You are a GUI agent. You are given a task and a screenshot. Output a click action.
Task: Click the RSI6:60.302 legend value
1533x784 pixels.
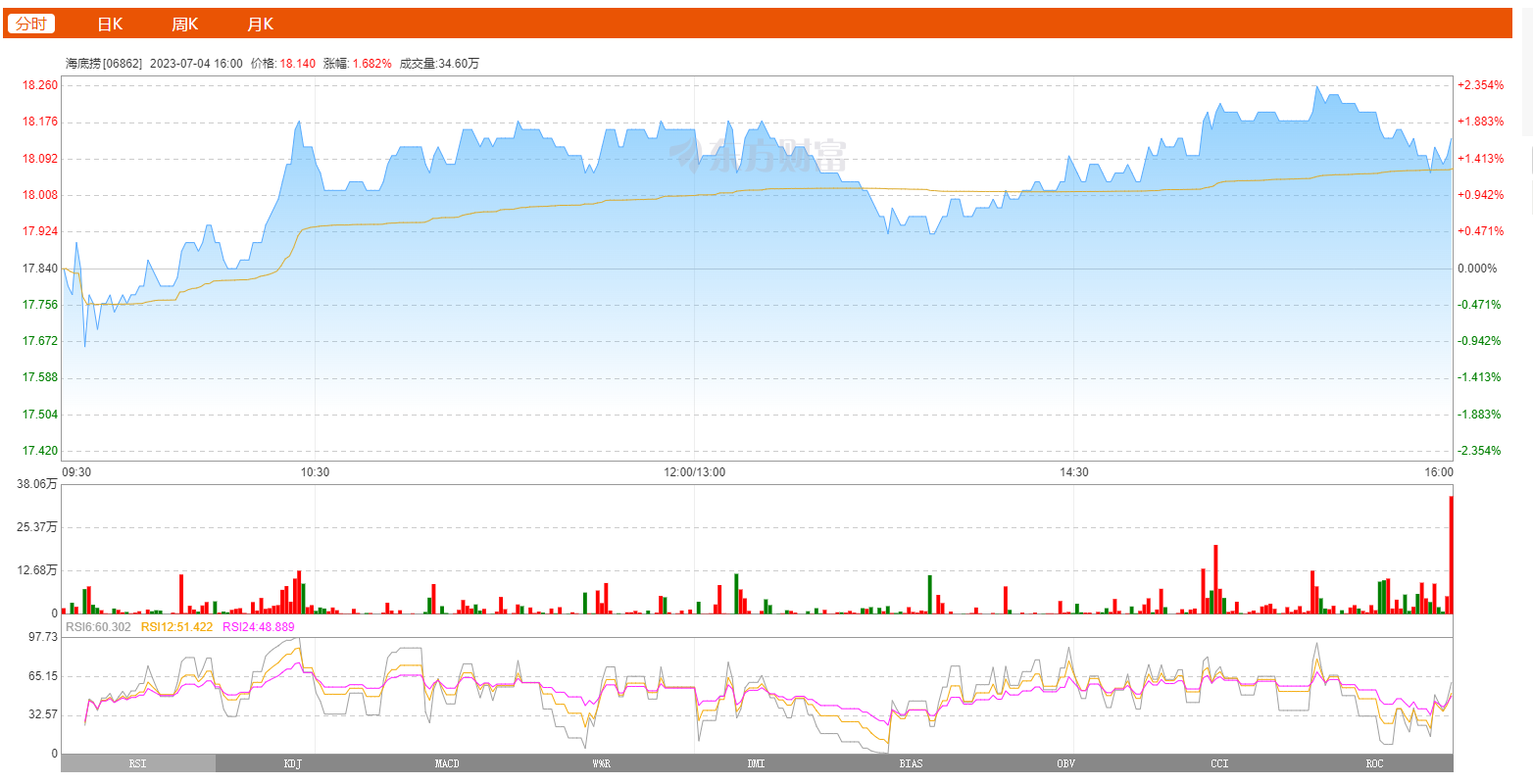(x=98, y=626)
